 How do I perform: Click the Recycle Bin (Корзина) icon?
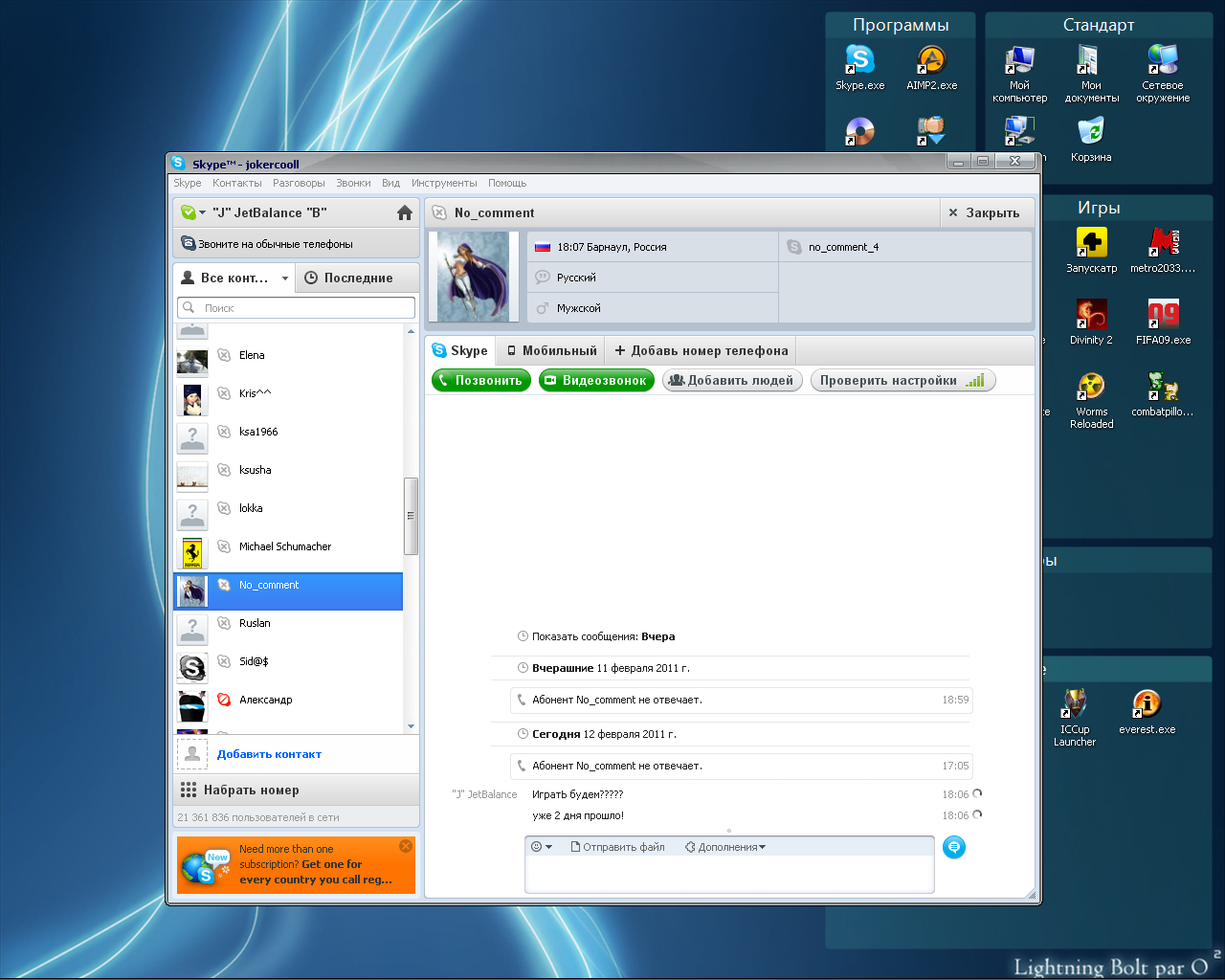1091,139
